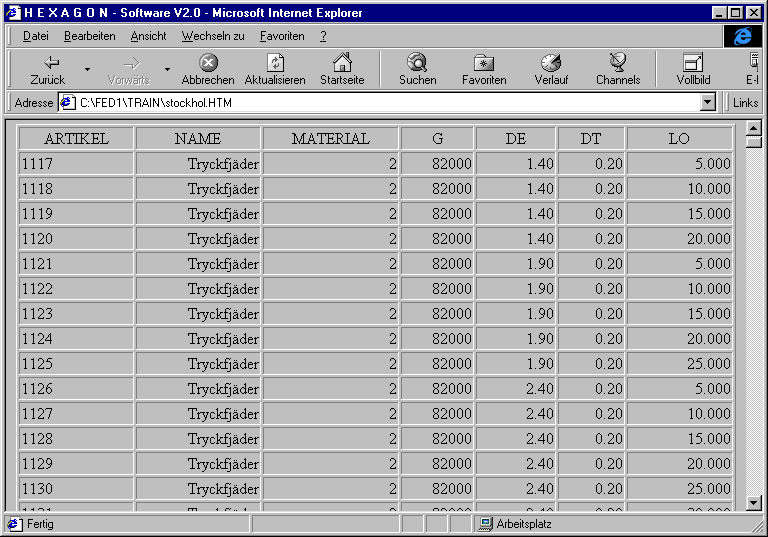Open the Ansicht menu
This screenshot has height=537, width=768.
tap(148, 36)
